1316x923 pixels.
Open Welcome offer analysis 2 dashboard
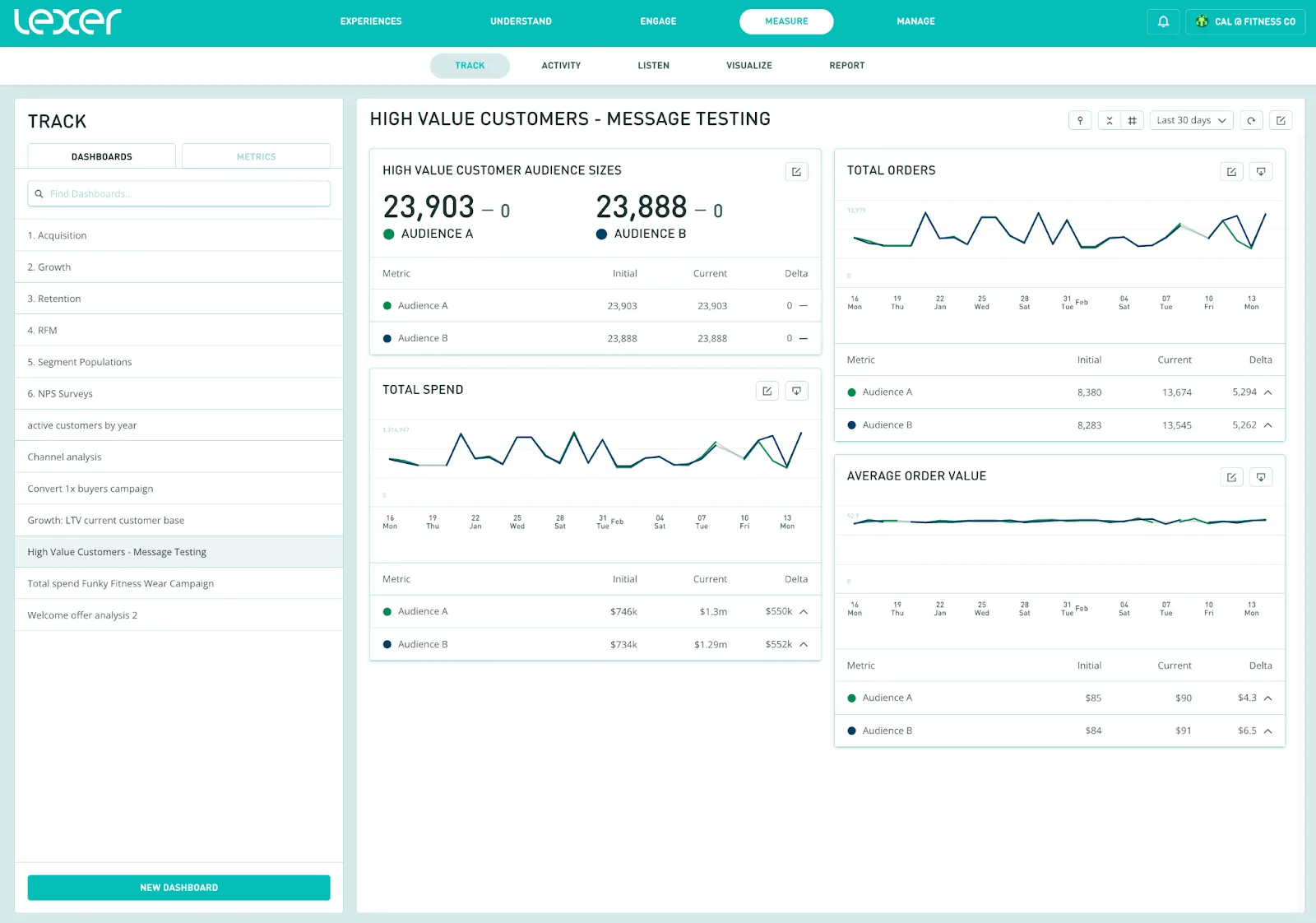click(178, 615)
